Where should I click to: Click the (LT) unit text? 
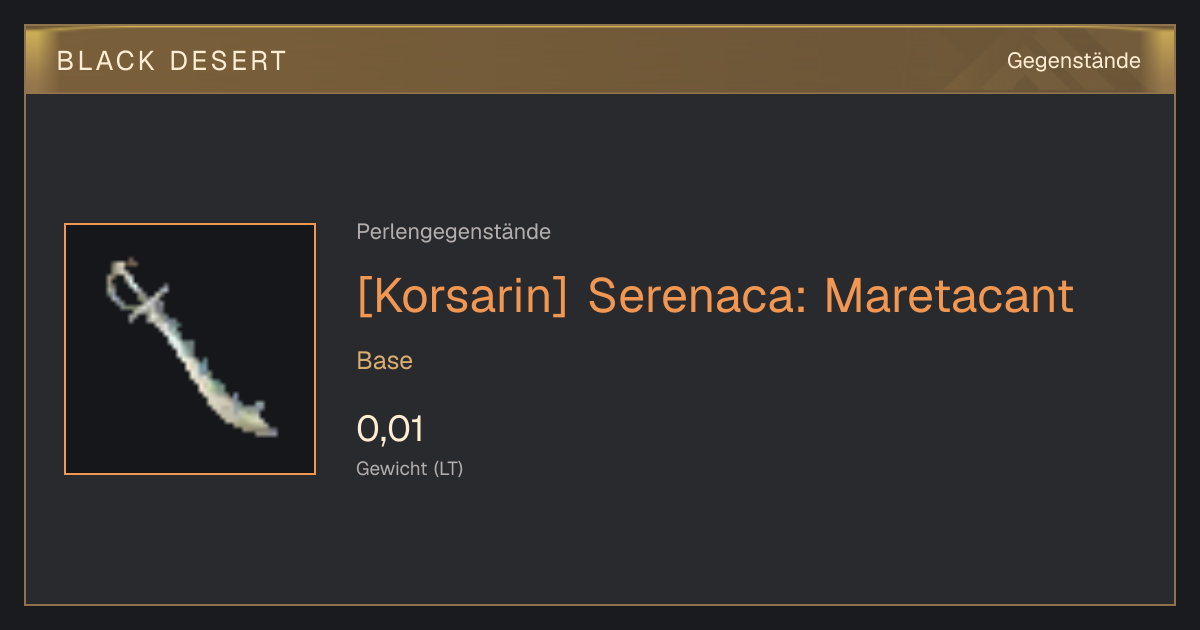448,469
